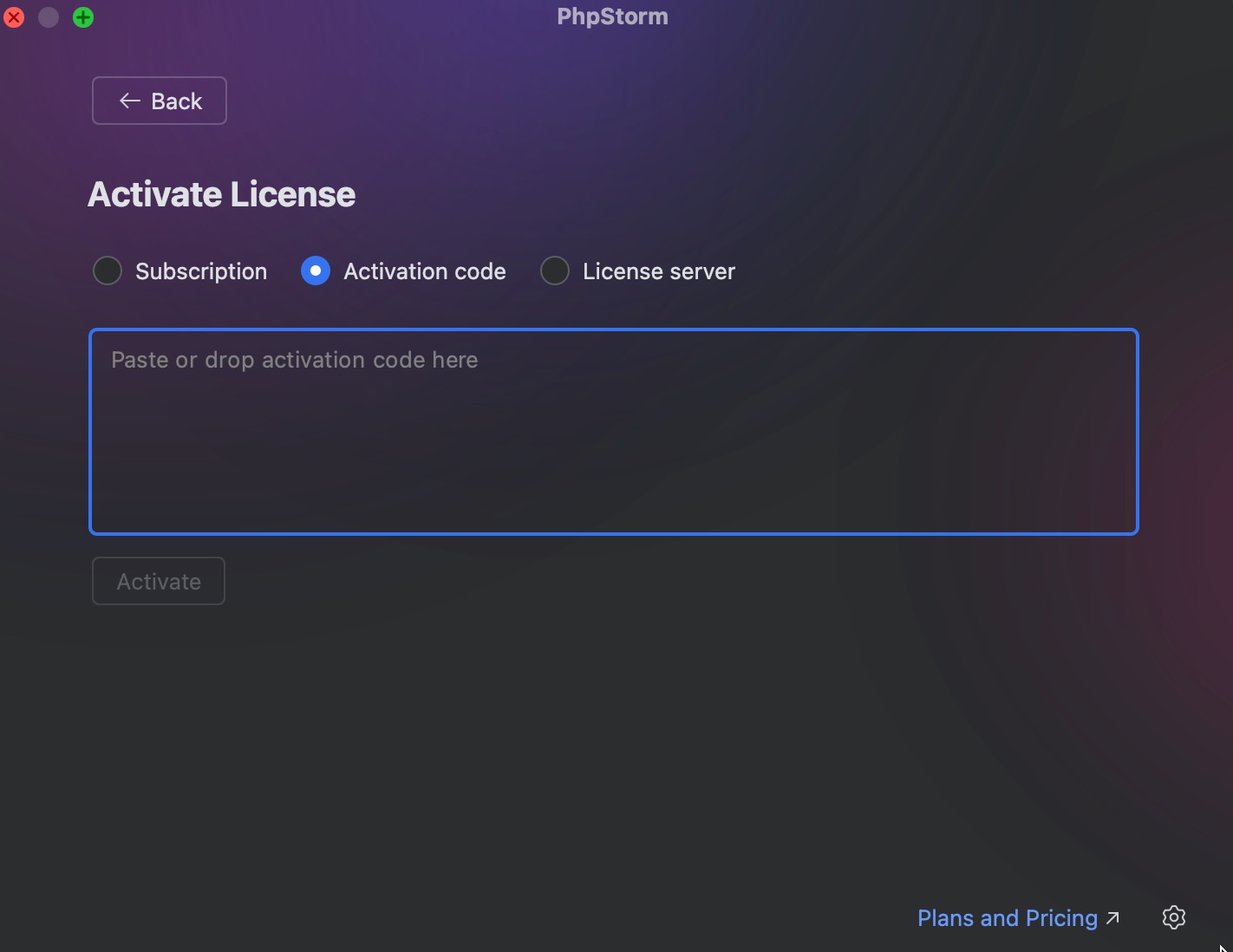Image resolution: width=1233 pixels, height=952 pixels.
Task: Click the red close window button
Action: click(14, 17)
